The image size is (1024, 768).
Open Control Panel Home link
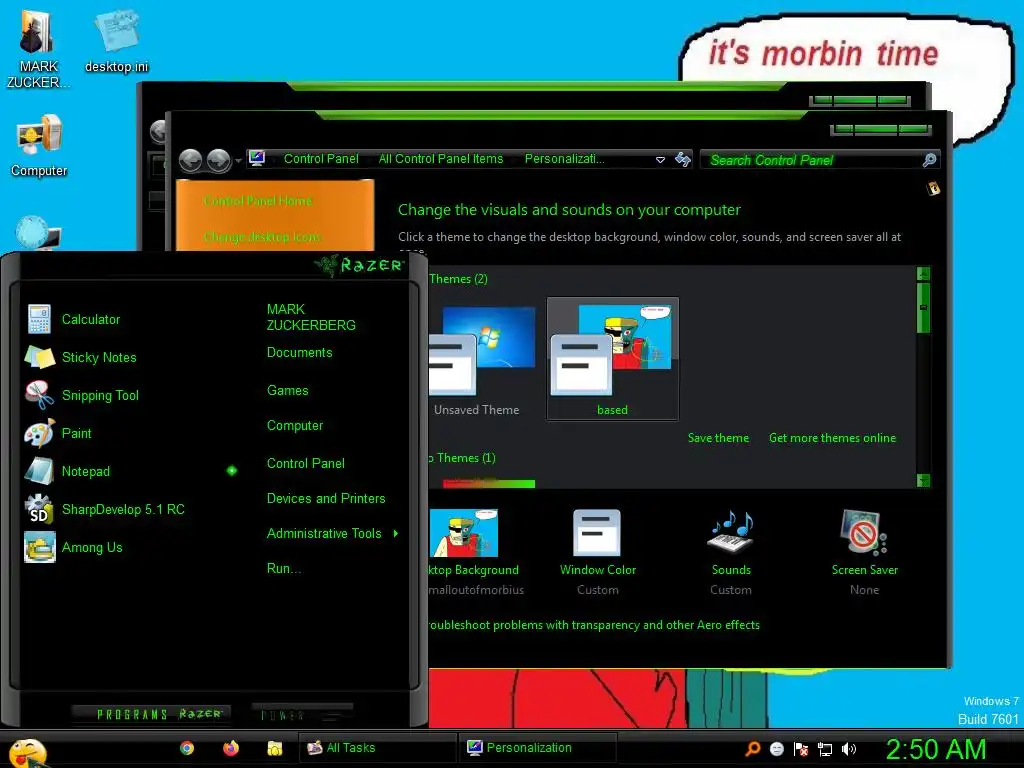point(257,200)
